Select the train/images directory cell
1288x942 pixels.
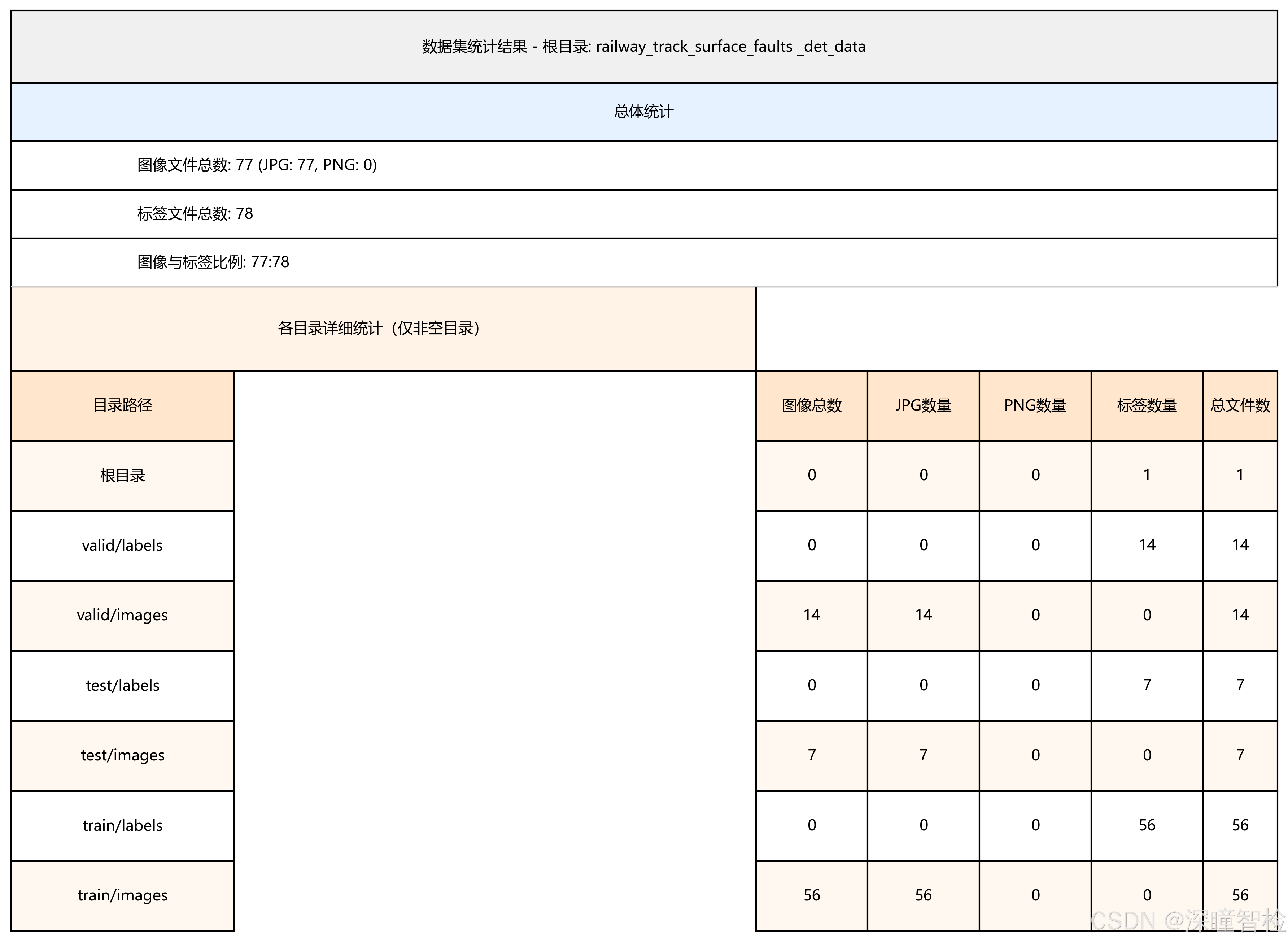pos(123,895)
